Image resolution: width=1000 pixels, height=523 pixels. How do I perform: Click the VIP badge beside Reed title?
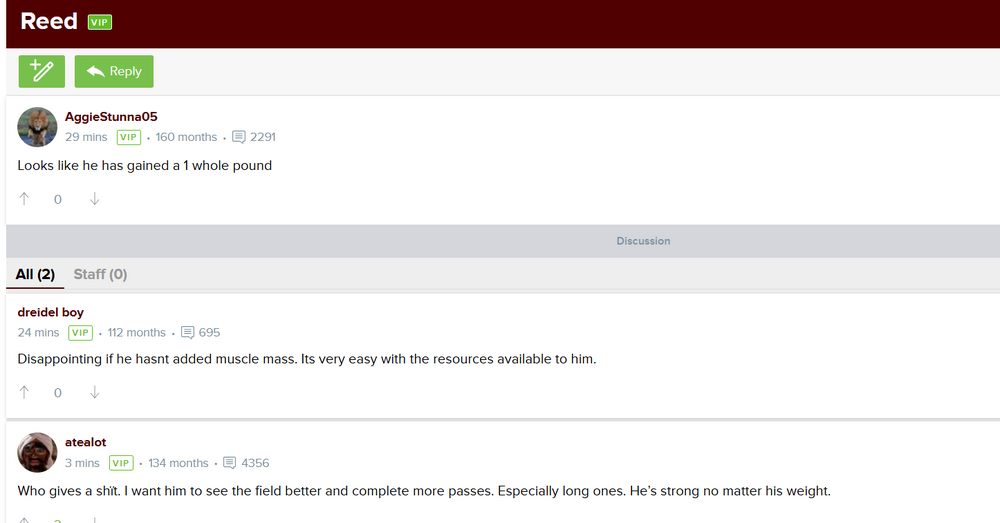[x=100, y=22]
